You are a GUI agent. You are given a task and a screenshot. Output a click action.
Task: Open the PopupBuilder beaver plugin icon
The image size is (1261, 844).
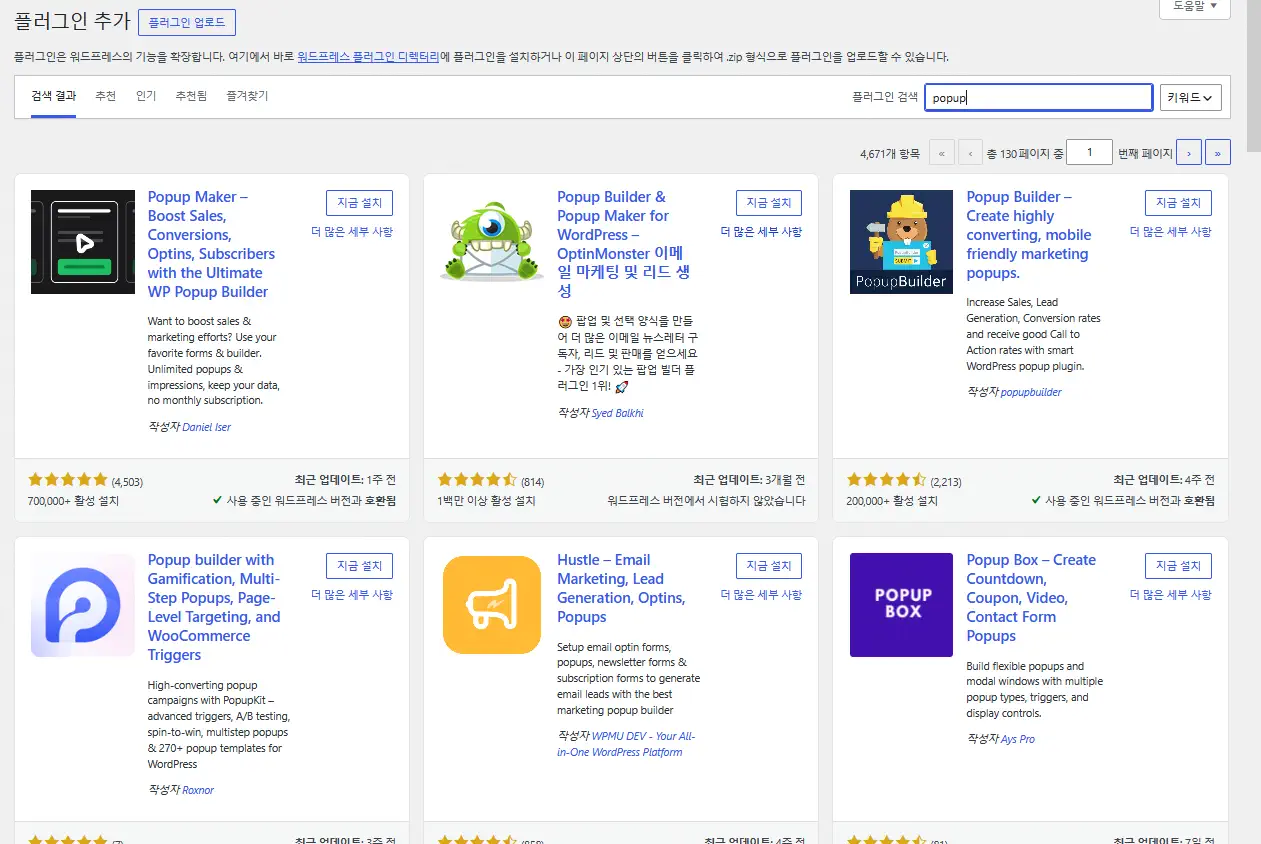pos(901,242)
